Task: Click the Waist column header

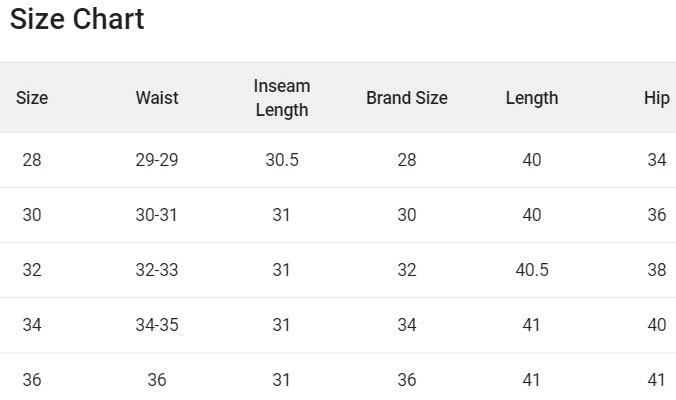Action: (157, 98)
